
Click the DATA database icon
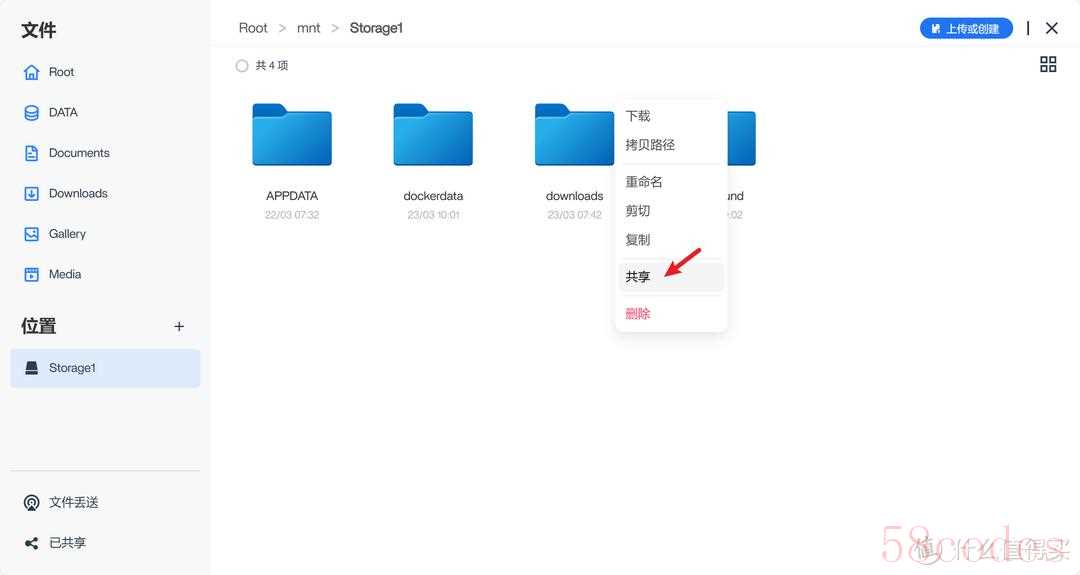pos(32,113)
